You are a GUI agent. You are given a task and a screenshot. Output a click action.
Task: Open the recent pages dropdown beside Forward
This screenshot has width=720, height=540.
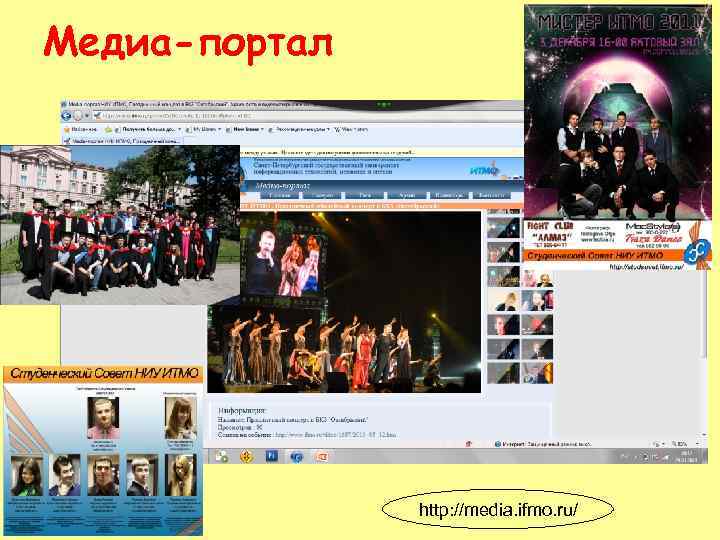coord(86,117)
